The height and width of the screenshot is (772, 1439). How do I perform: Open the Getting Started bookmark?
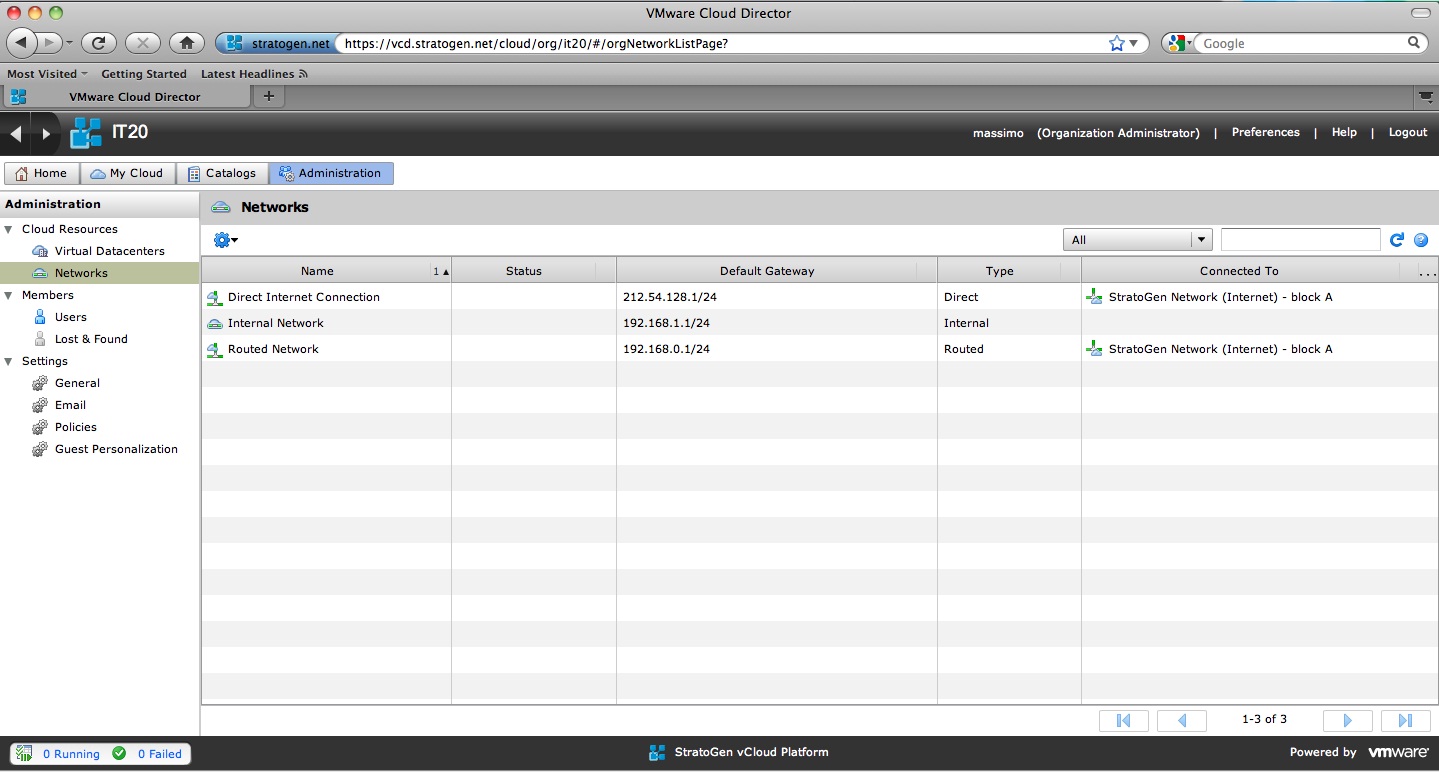tap(144, 74)
